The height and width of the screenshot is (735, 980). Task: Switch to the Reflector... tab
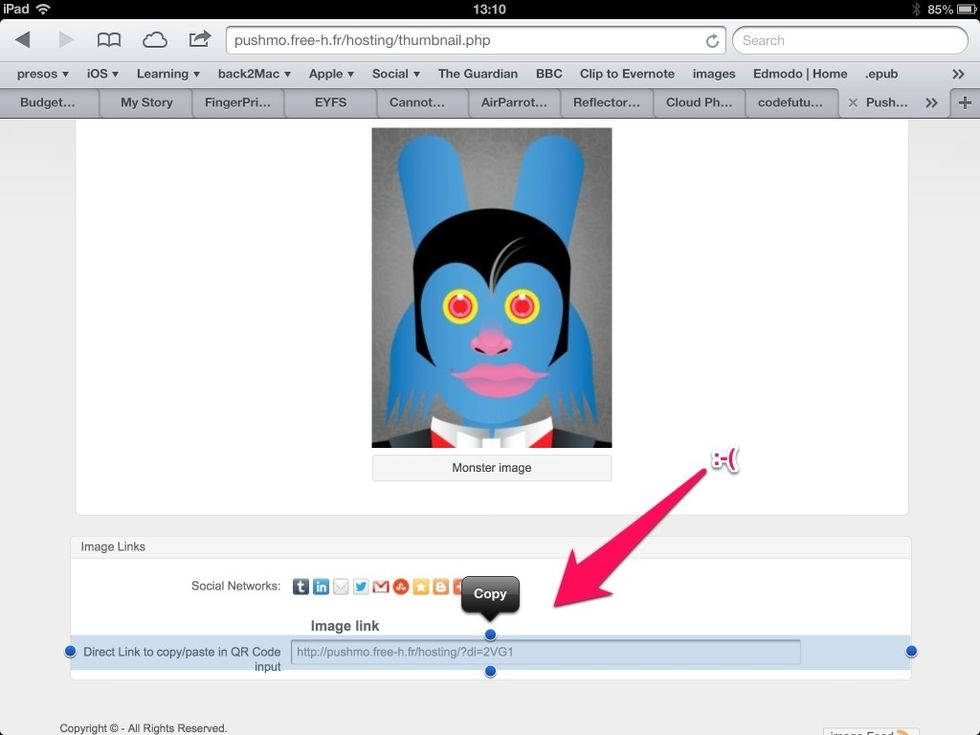click(606, 102)
